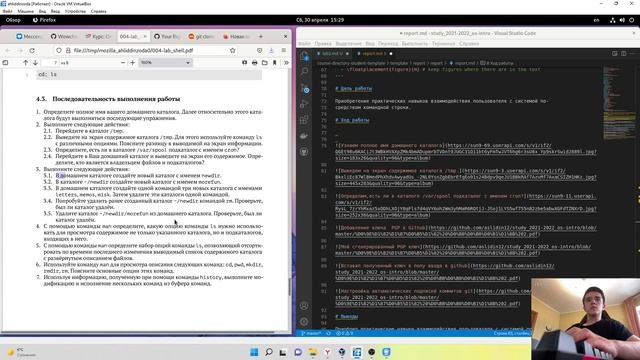Reload the Firefox page
640x360 pixels.
point(32,50)
